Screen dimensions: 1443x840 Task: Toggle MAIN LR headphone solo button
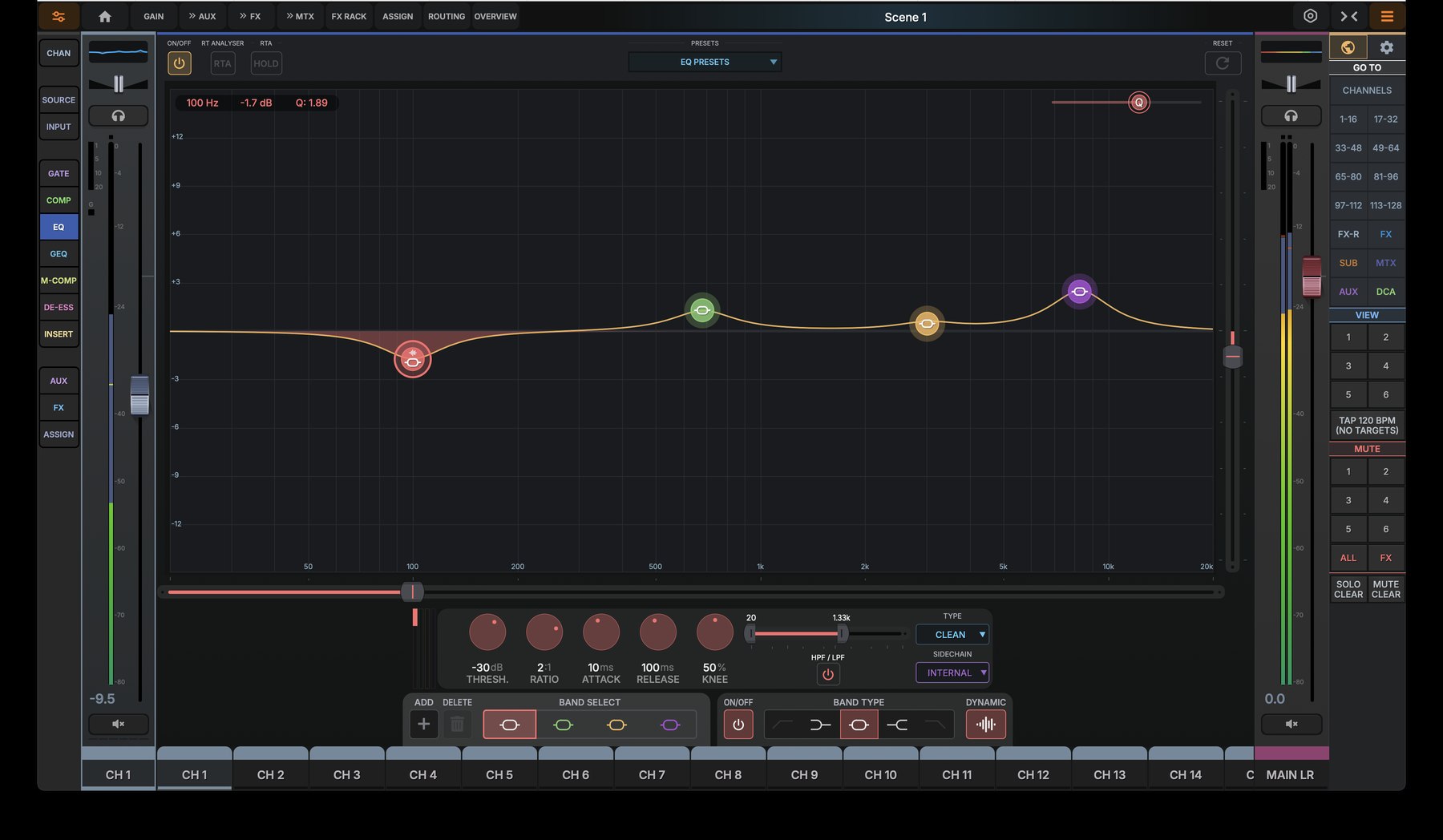point(1291,115)
